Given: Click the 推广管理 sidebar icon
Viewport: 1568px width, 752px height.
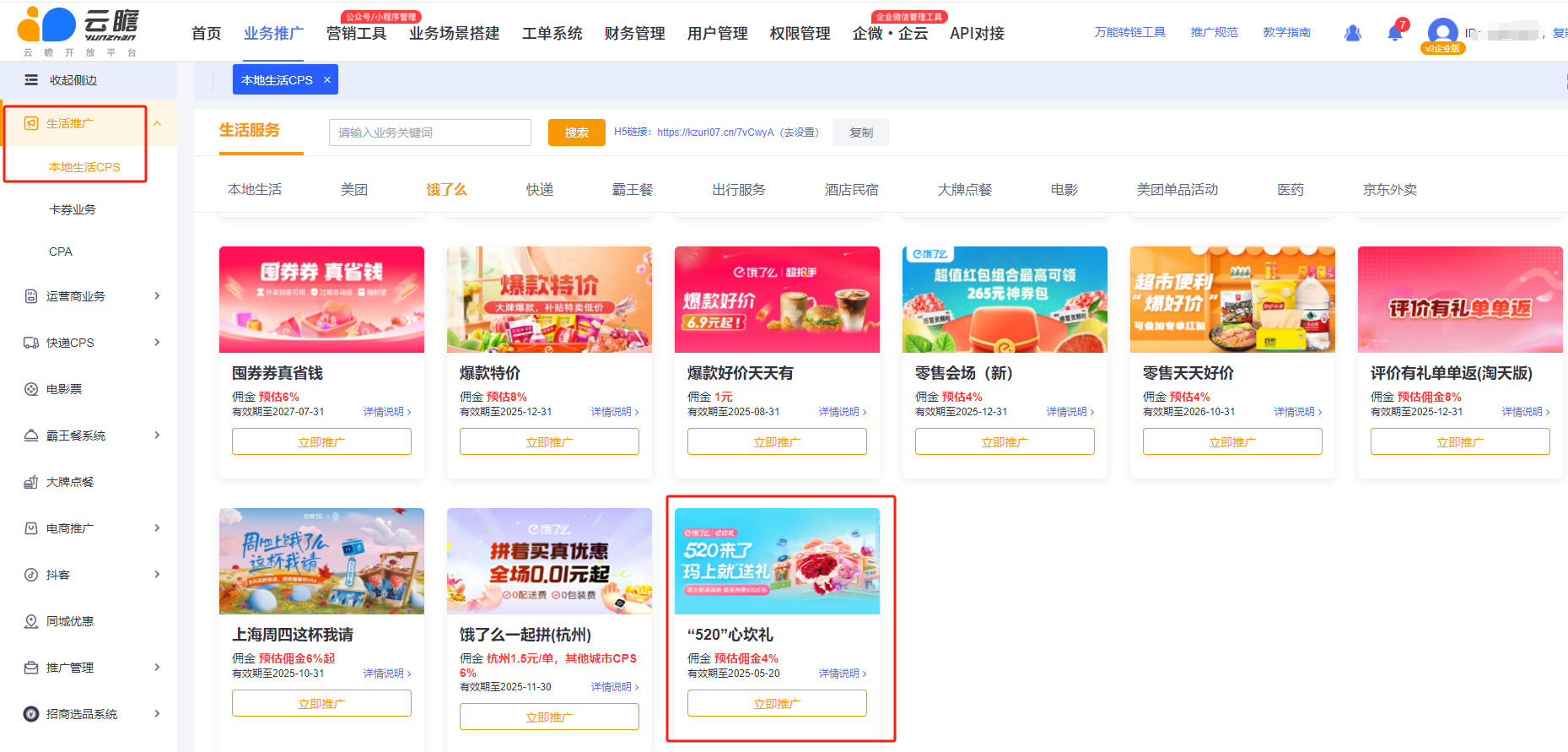Looking at the screenshot, I should [31, 668].
